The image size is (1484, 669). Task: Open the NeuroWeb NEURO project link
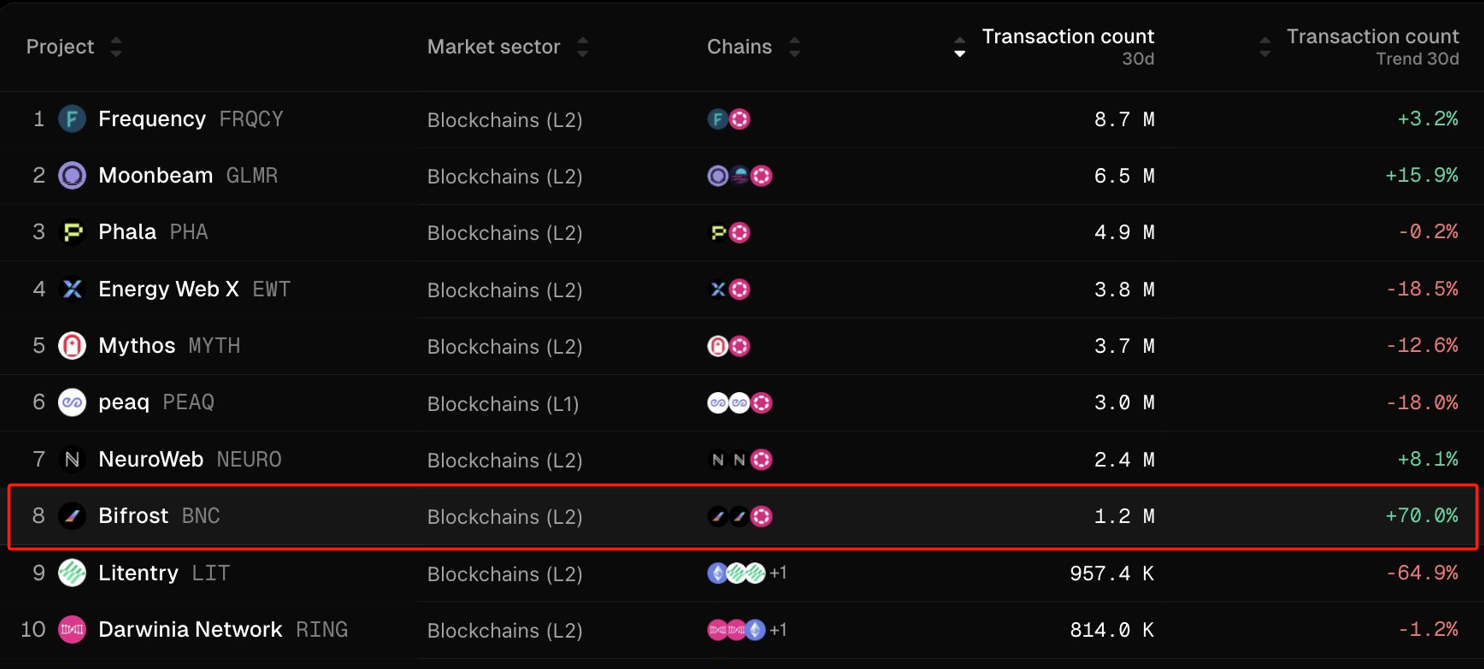pos(190,459)
